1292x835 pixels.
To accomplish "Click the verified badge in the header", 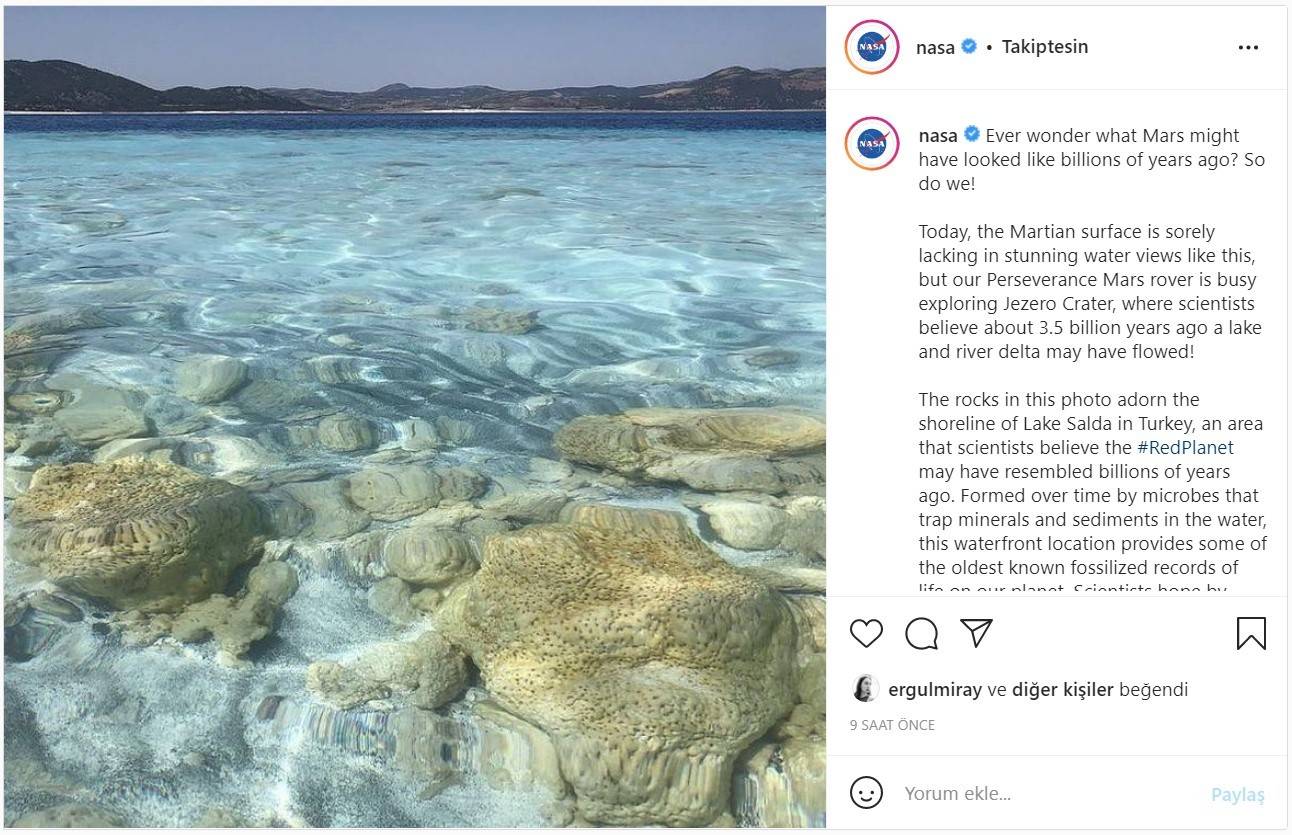I will tap(969, 46).
